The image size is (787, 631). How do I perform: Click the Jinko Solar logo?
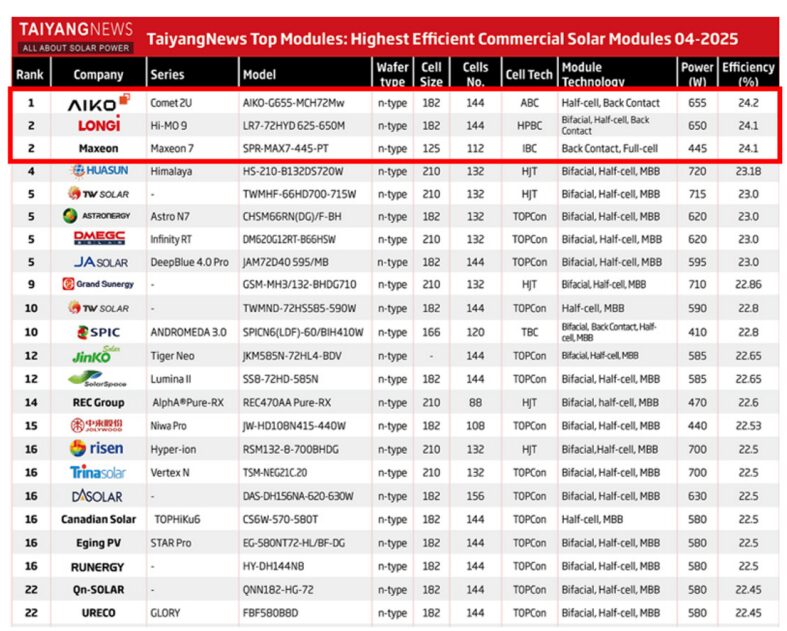pos(98,355)
